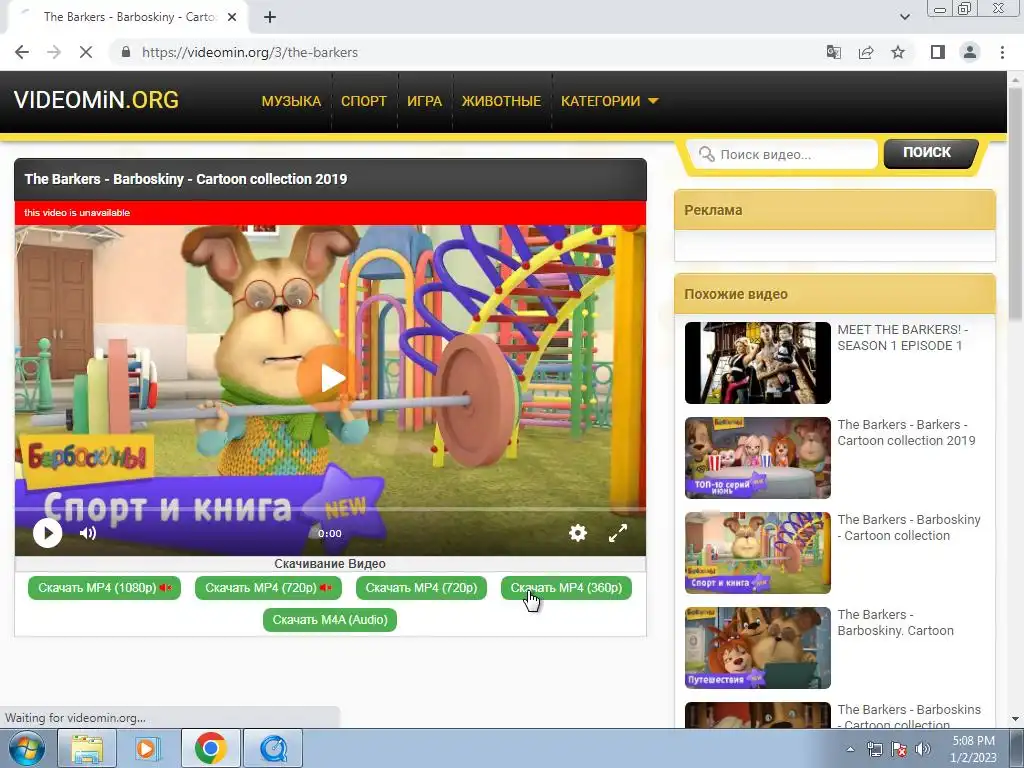Open Barboskiny - Cartoon collection link

[909, 528]
